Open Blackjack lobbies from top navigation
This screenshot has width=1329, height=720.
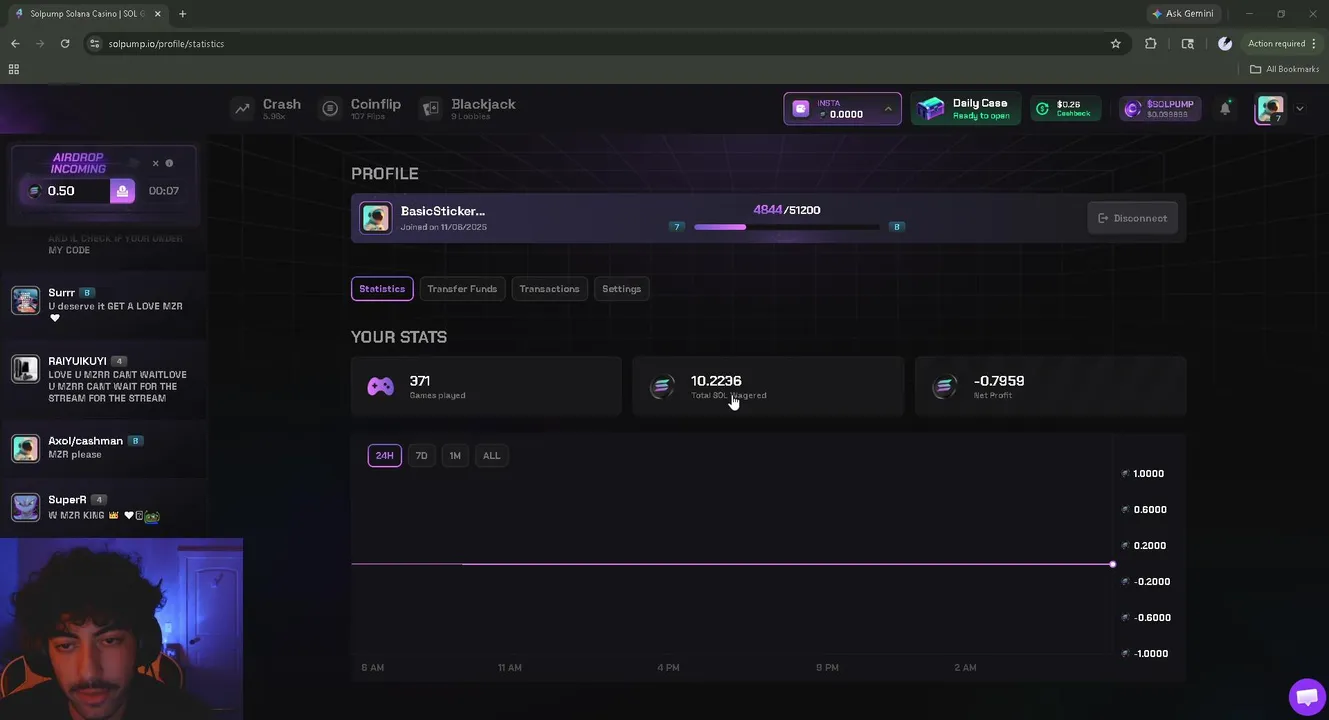tap(468, 108)
